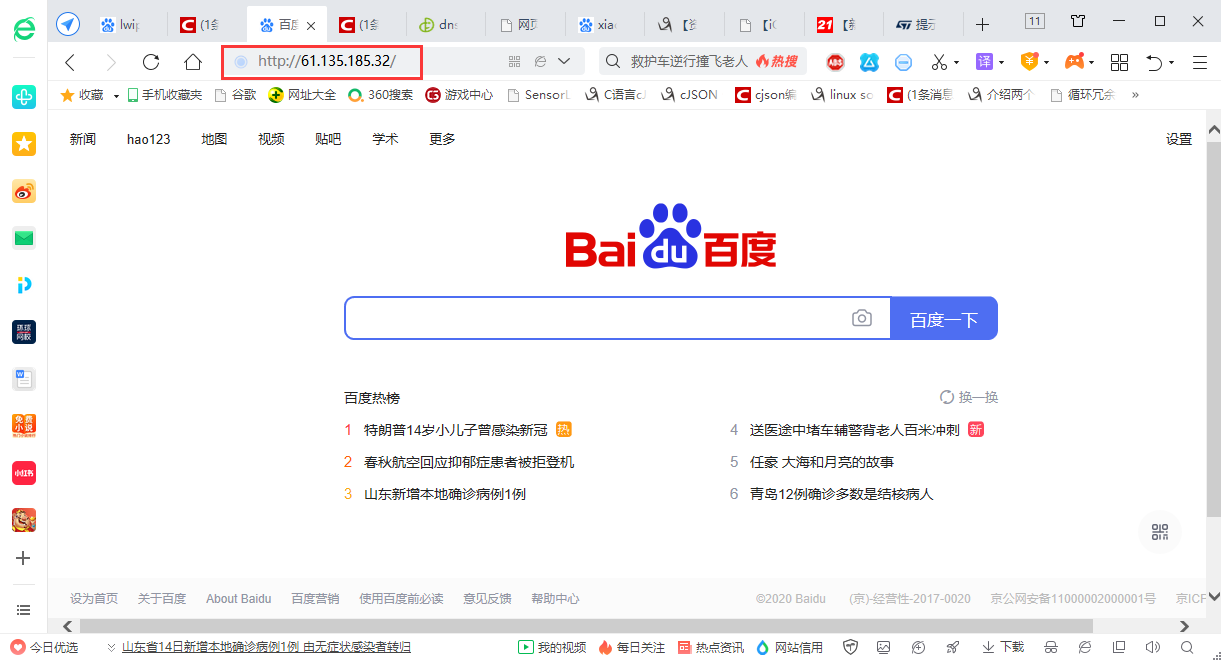Reload the current page
The height and width of the screenshot is (660, 1221).
151,62
